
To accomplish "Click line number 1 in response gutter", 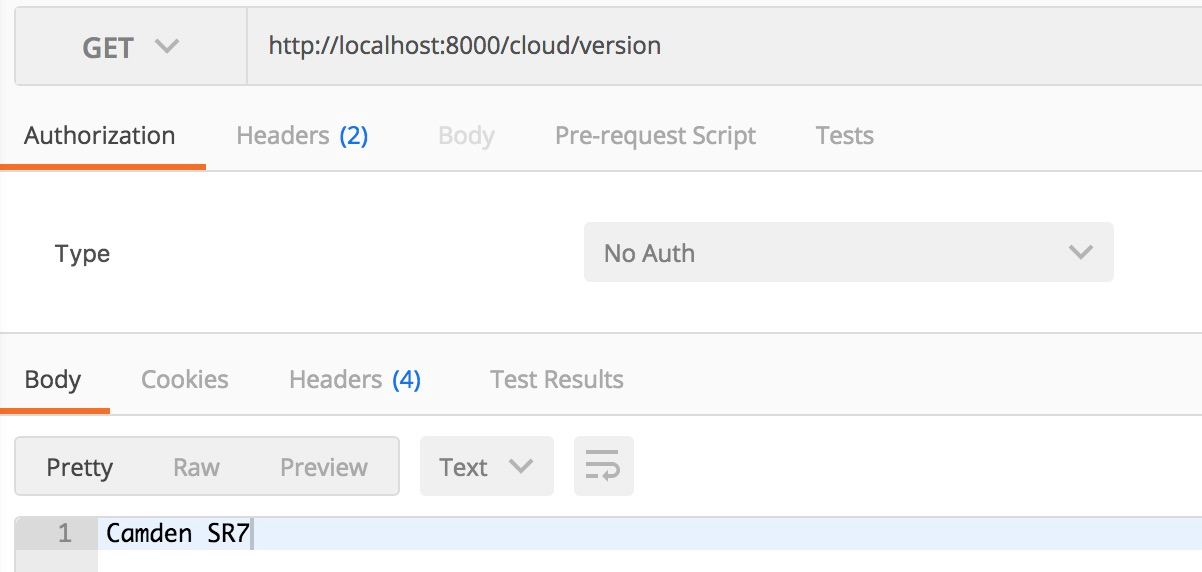I will pos(64,533).
